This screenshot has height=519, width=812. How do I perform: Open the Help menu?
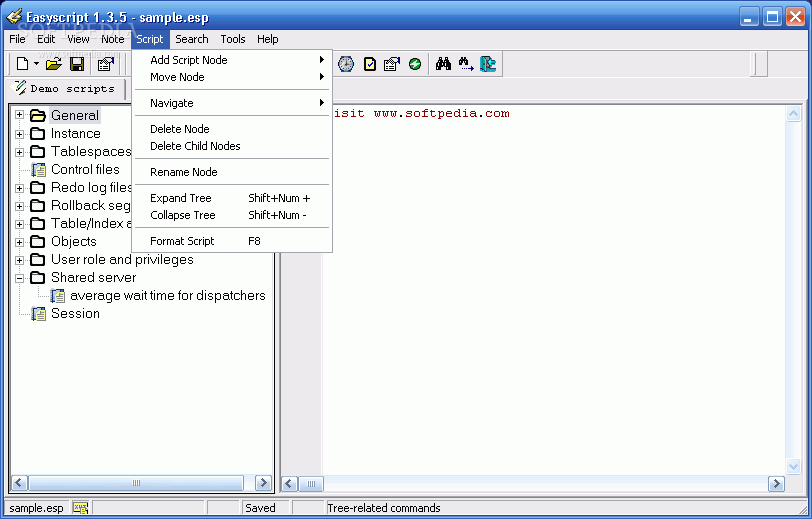[x=267, y=39]
